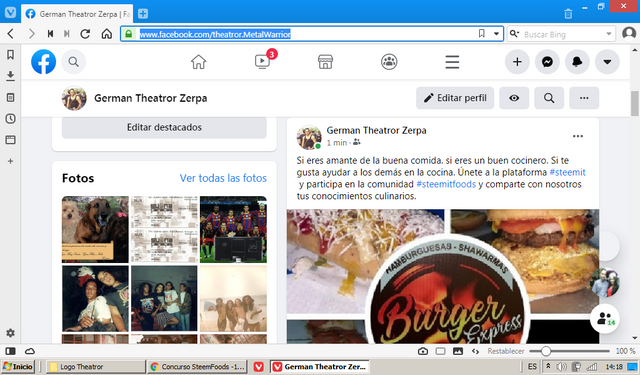
Task: Open profile more options ellipsis
Action: 584,98
